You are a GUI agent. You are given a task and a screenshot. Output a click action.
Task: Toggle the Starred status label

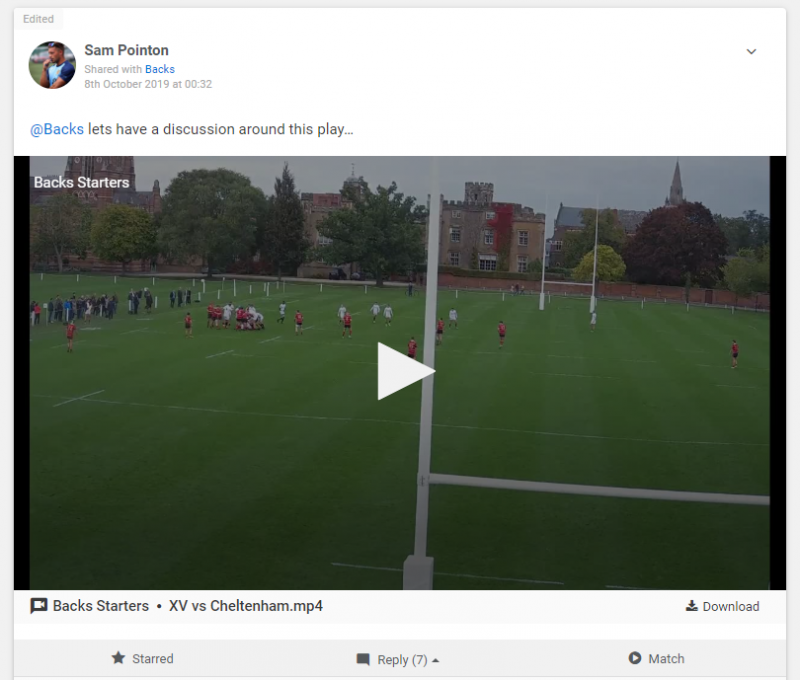tap(153, 659)
